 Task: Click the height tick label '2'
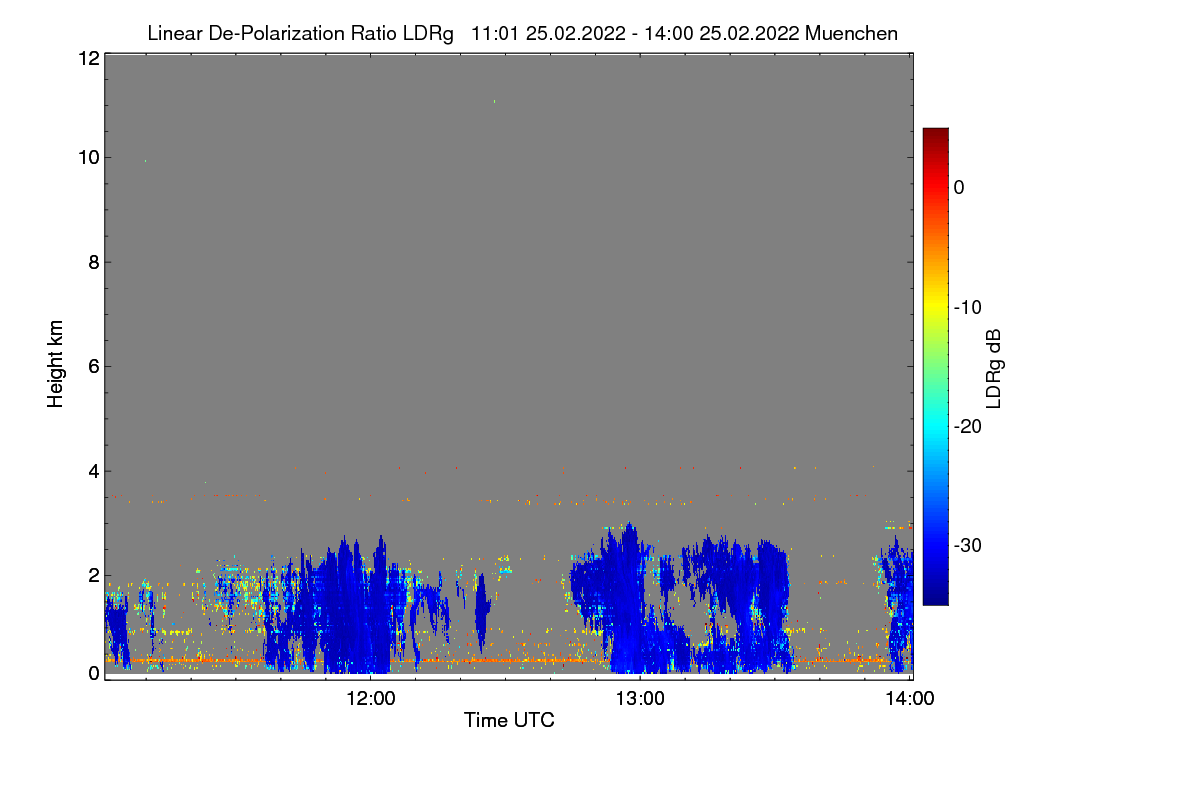tap(94, 575)
